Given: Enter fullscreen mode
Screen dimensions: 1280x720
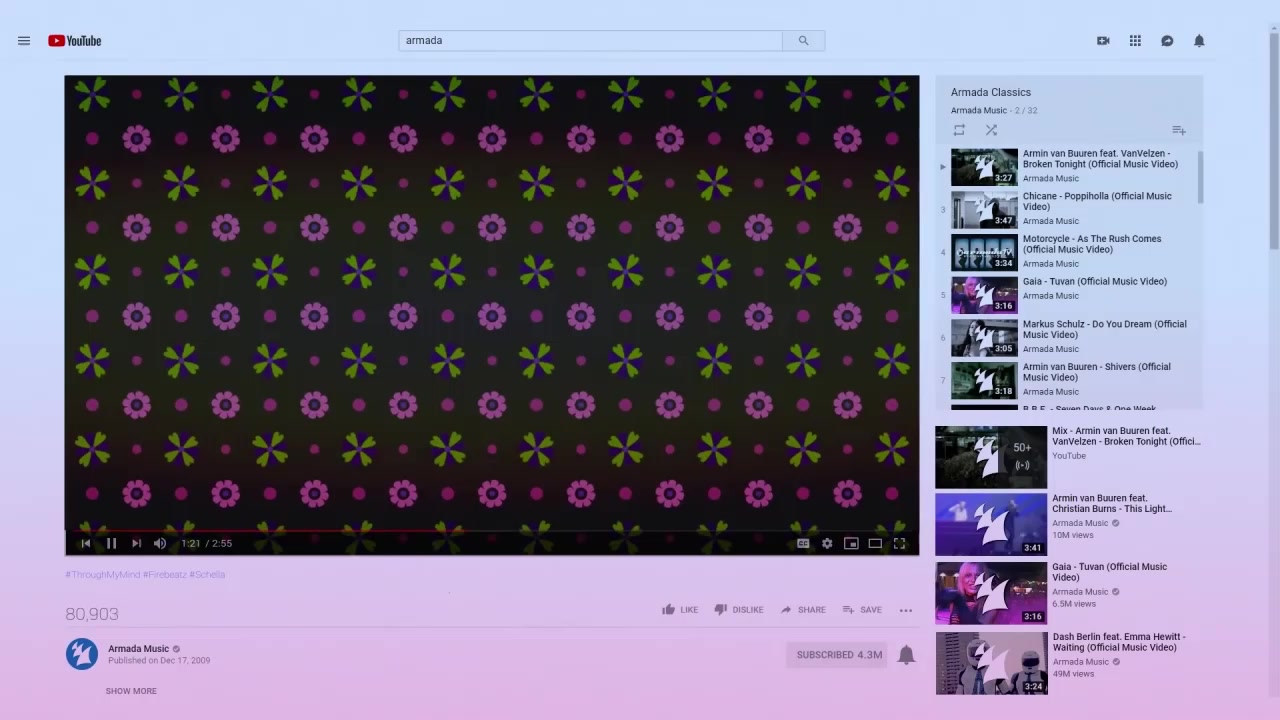Looking at the screenshot, I should pos(899,543).
